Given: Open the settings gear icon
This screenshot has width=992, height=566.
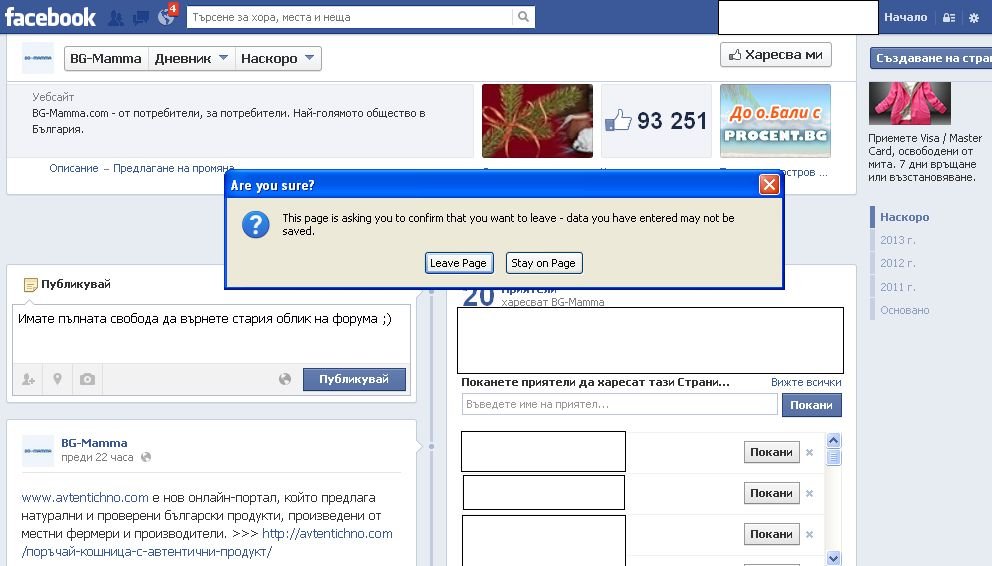Looking at the screenshot, I should coord(974,18).
